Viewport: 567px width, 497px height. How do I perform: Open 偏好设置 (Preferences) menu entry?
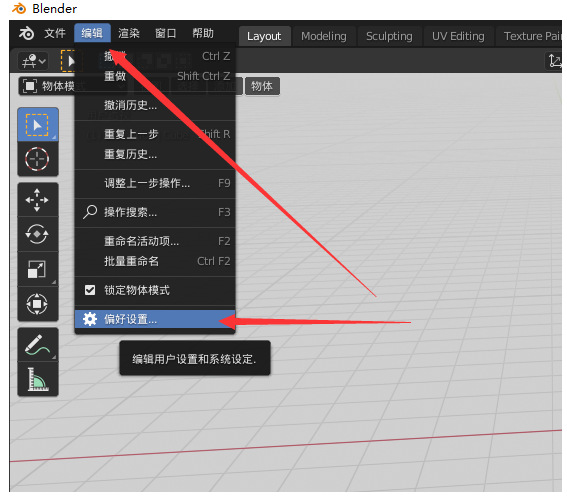pyautogui.click(x=155, y=319)
